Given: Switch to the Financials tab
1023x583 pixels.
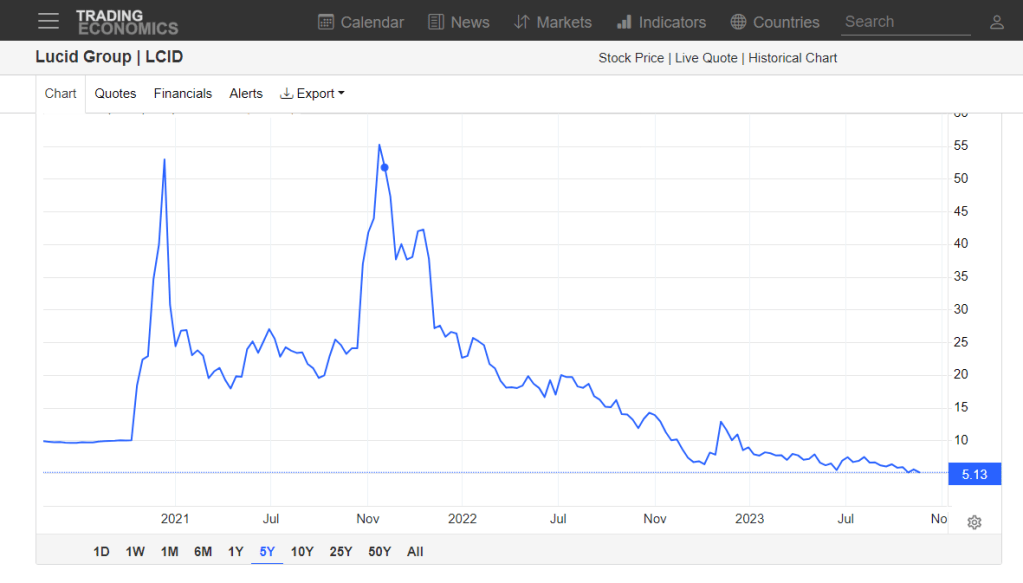Looking at the screenshot, I should pos(182,93).
